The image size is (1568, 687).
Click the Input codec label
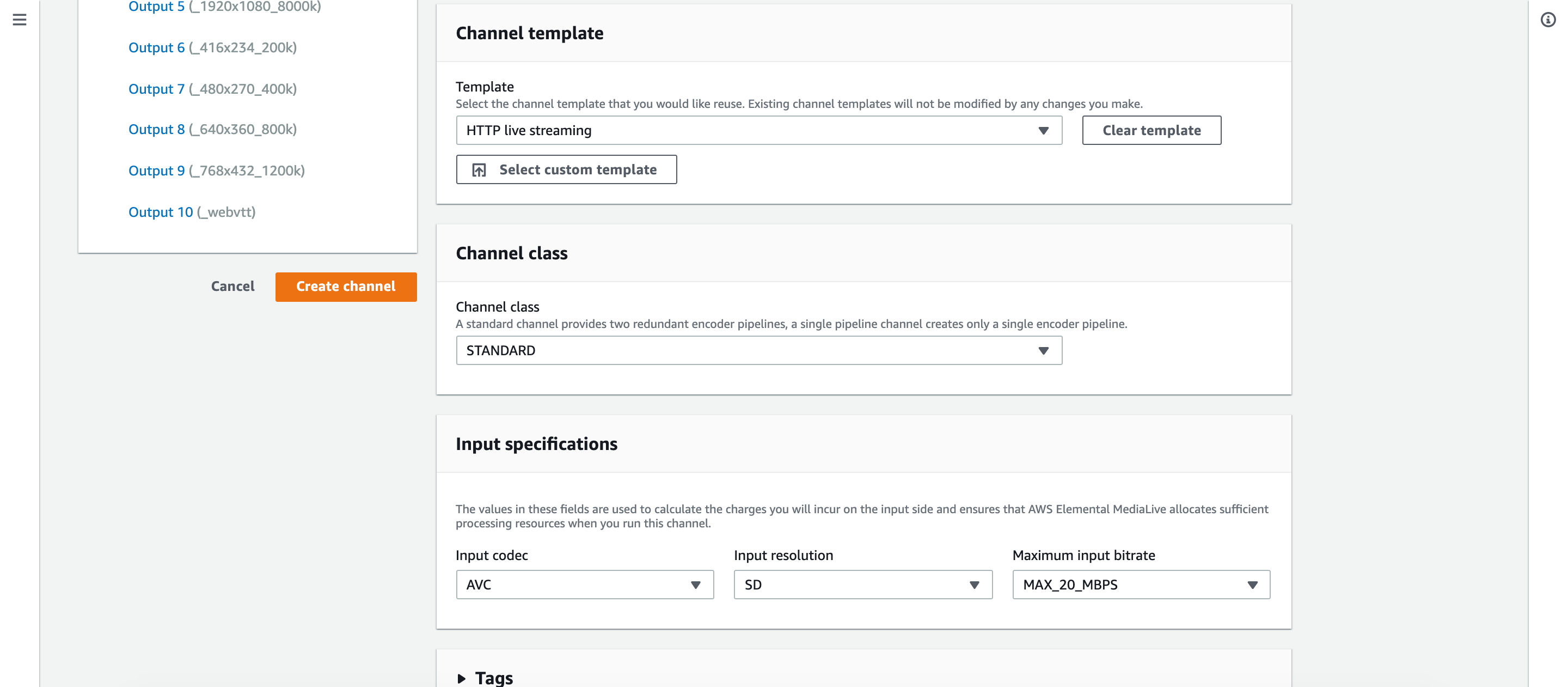(491, 556)
